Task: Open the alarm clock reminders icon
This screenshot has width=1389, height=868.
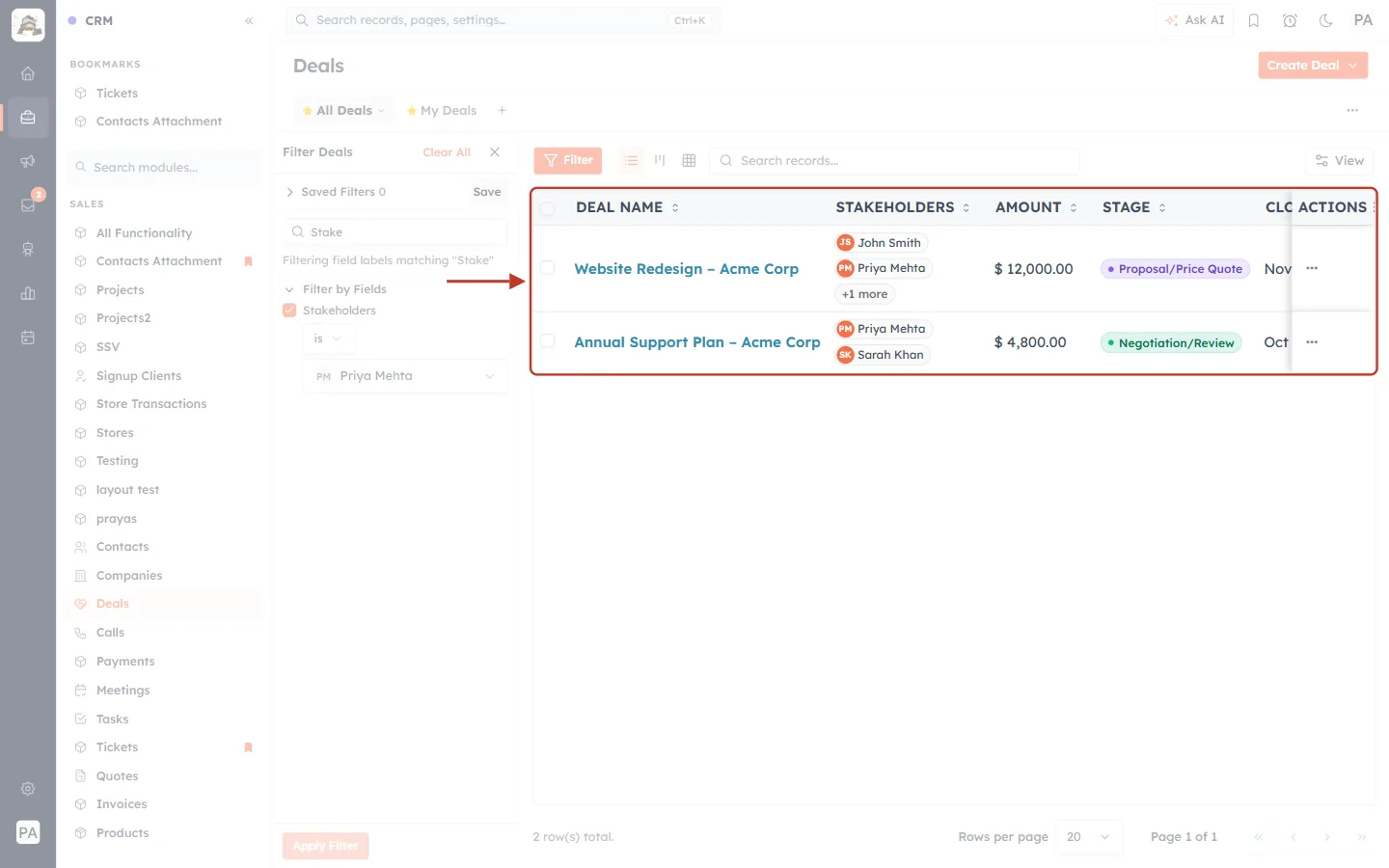Action: point(1290,20)
